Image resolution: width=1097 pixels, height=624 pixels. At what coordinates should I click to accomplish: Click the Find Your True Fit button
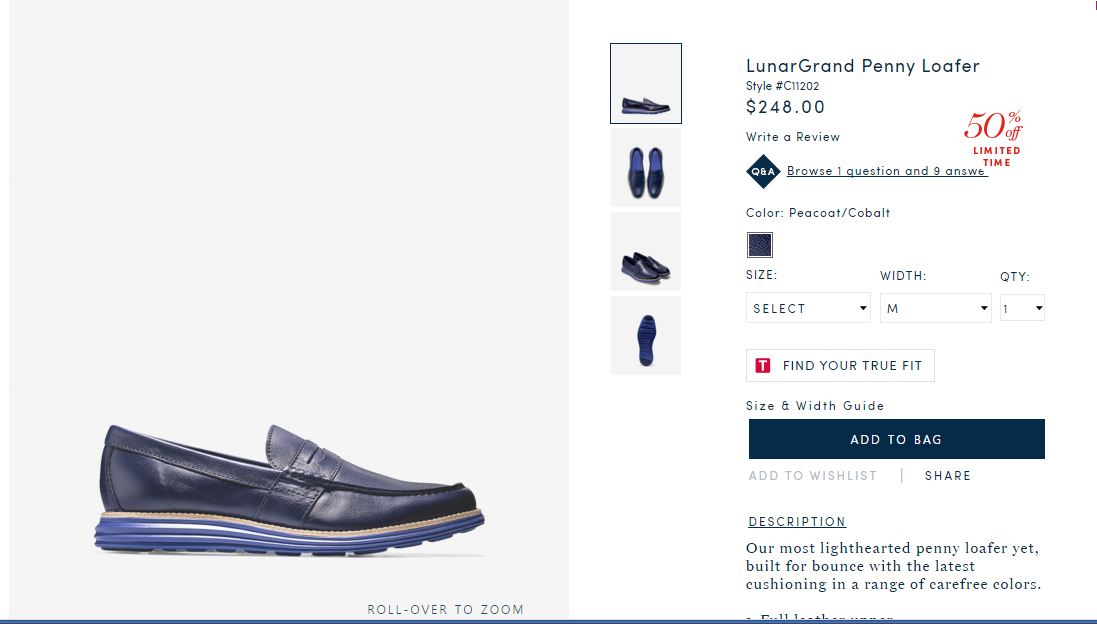840,365
